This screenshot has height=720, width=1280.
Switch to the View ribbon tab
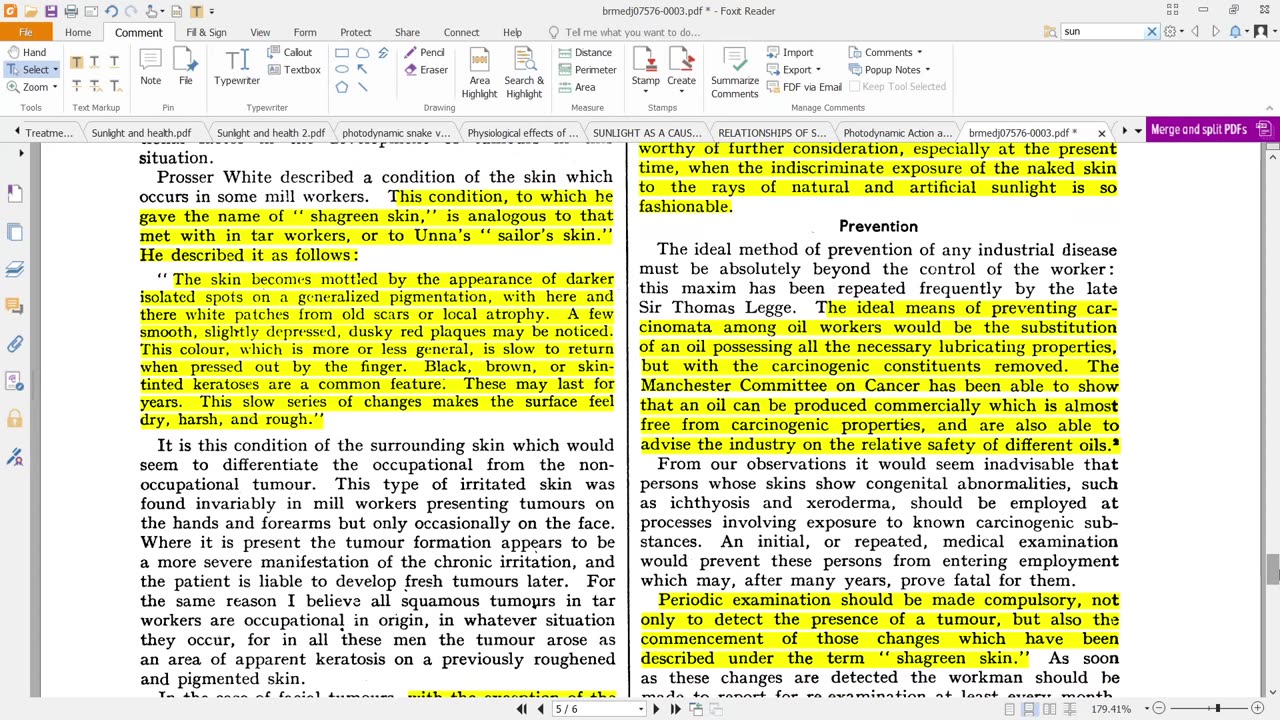click(x=260, y=32)
